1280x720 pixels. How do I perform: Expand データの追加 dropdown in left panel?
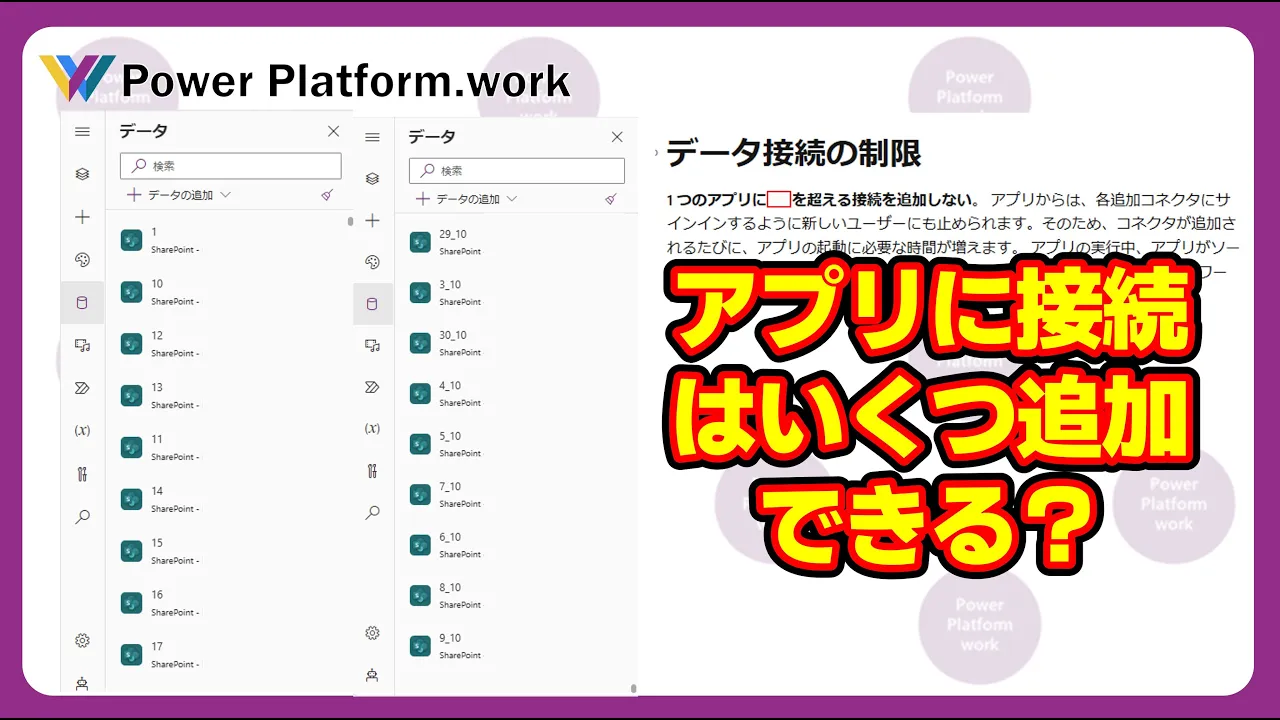[179, 195]
